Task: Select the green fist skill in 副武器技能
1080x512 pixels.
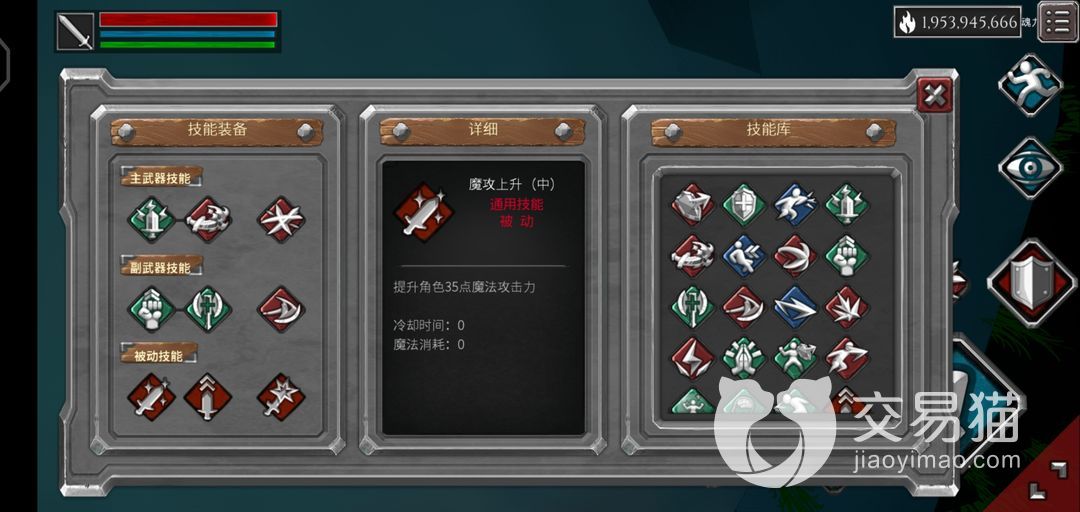Action: [152, 309]
